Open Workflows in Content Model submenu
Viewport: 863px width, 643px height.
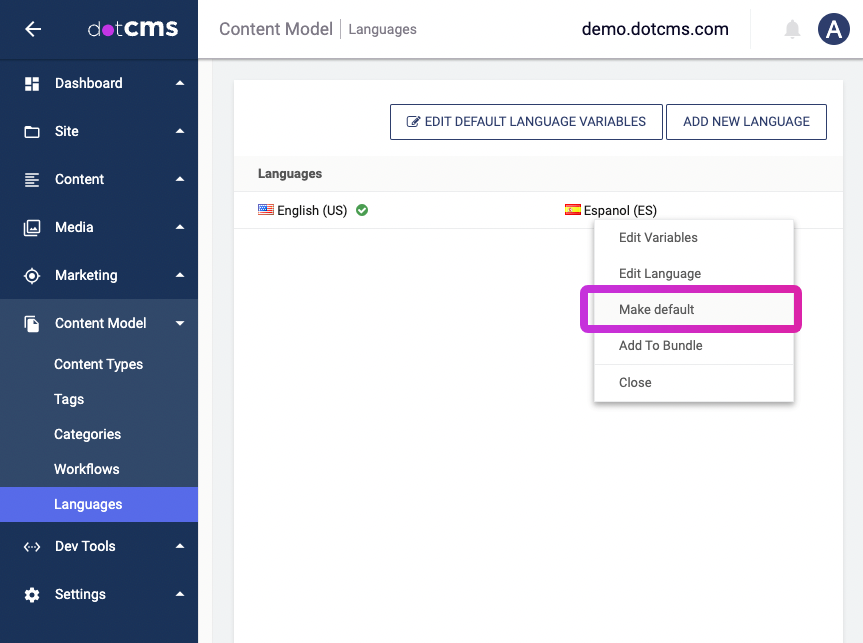coord(87,469)
